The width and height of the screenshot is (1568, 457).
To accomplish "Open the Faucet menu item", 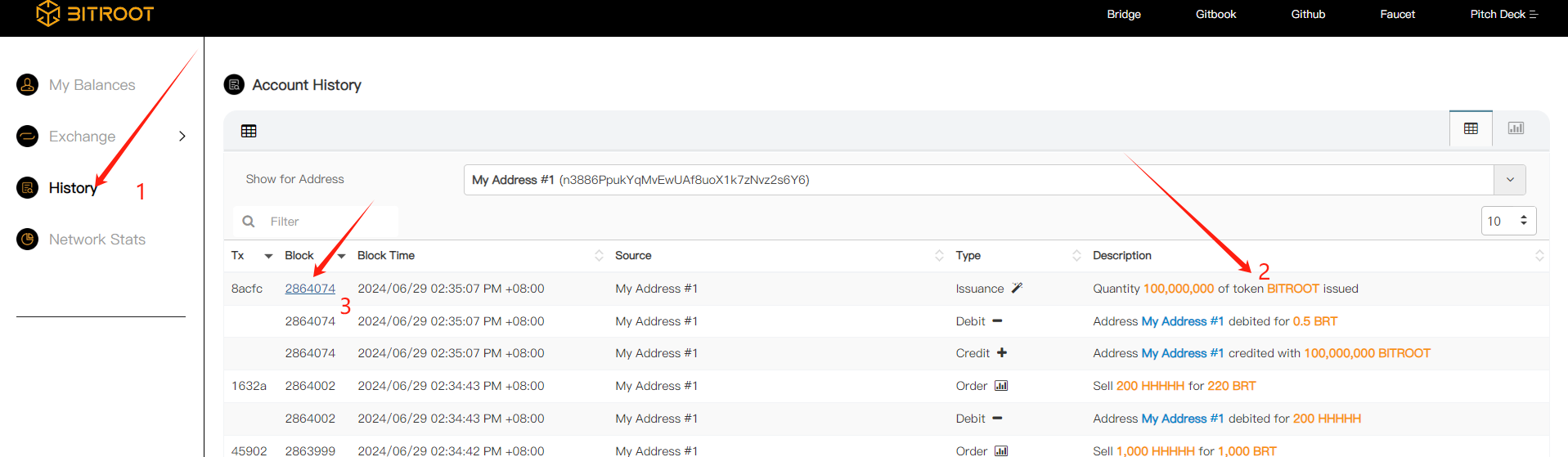I will coord(1397,15).
